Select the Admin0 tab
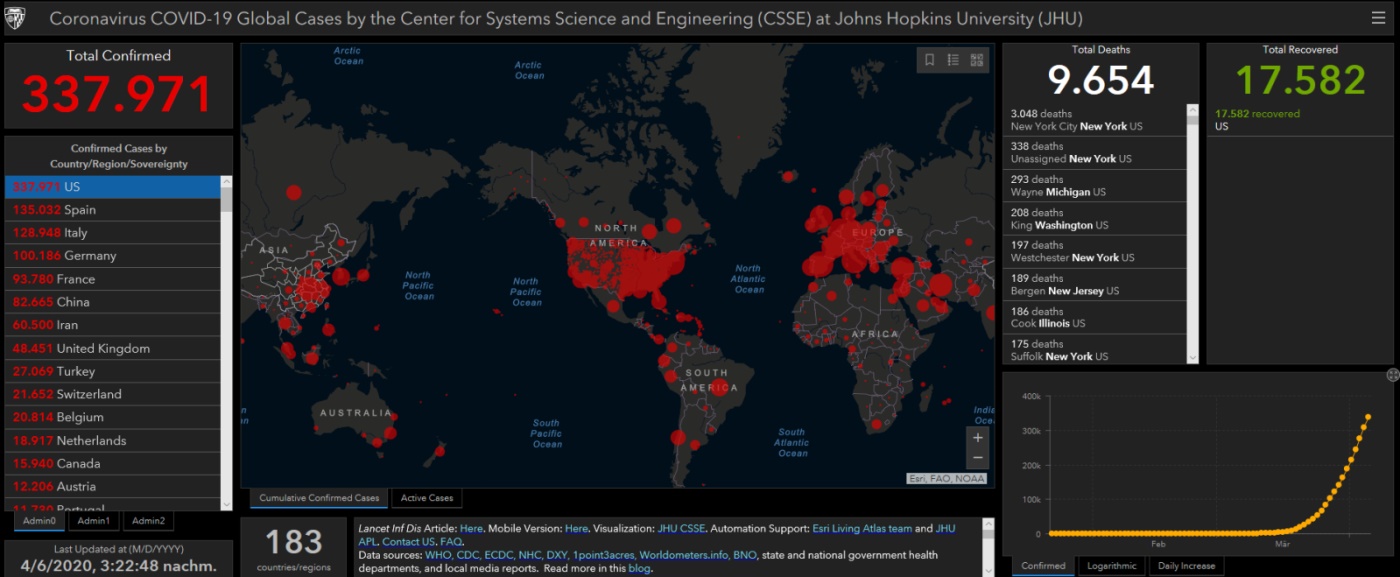The height and width of the screenshot is (577, 1400). click(x=39, y=521)
